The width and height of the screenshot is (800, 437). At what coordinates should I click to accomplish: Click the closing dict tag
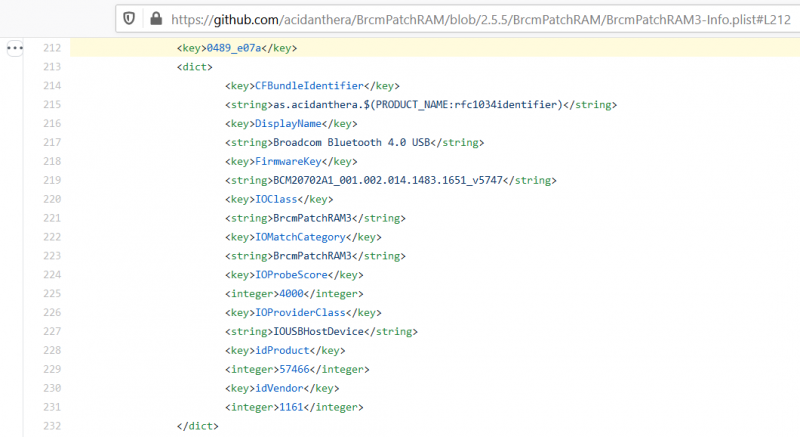pos(197,425)
